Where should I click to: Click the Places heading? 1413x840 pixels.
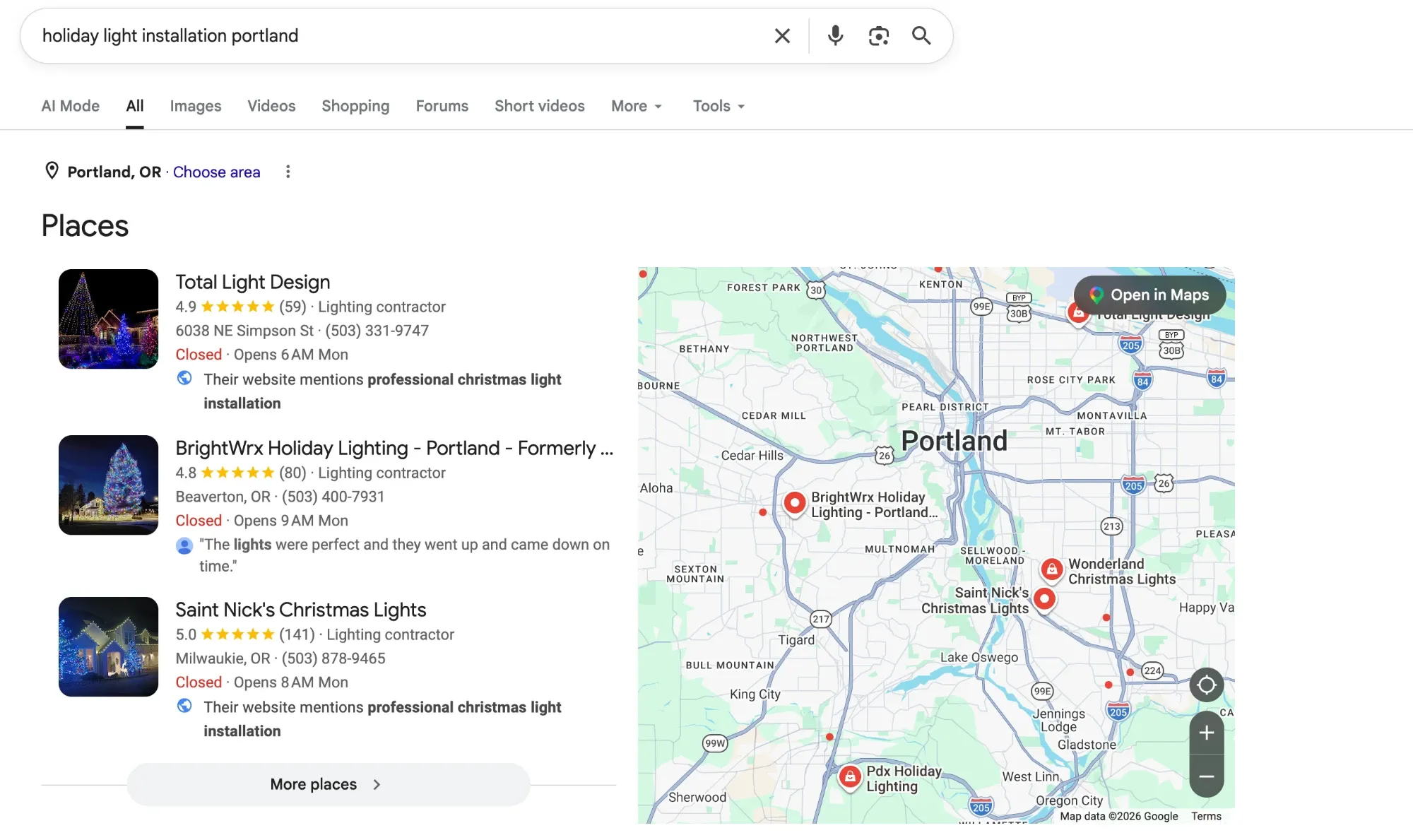85,226
